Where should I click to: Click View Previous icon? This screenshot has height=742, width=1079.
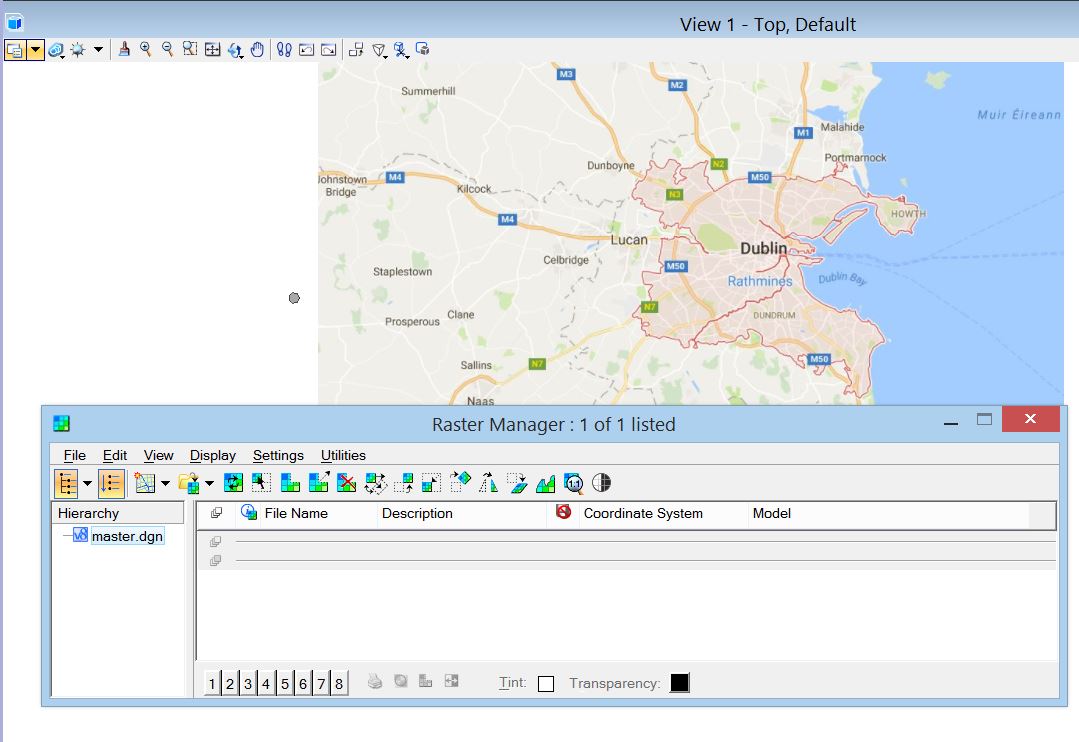(x=307, y=49)
